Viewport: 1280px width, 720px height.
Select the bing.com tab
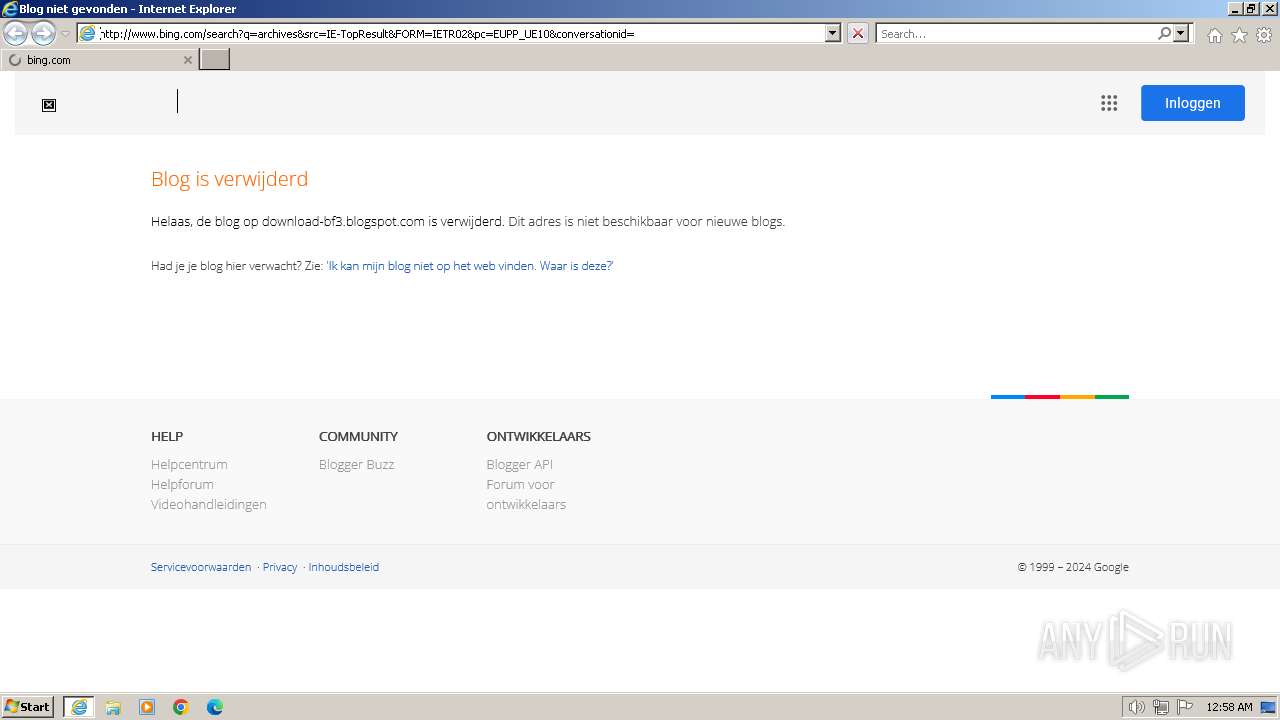click(x=99, y=60)
